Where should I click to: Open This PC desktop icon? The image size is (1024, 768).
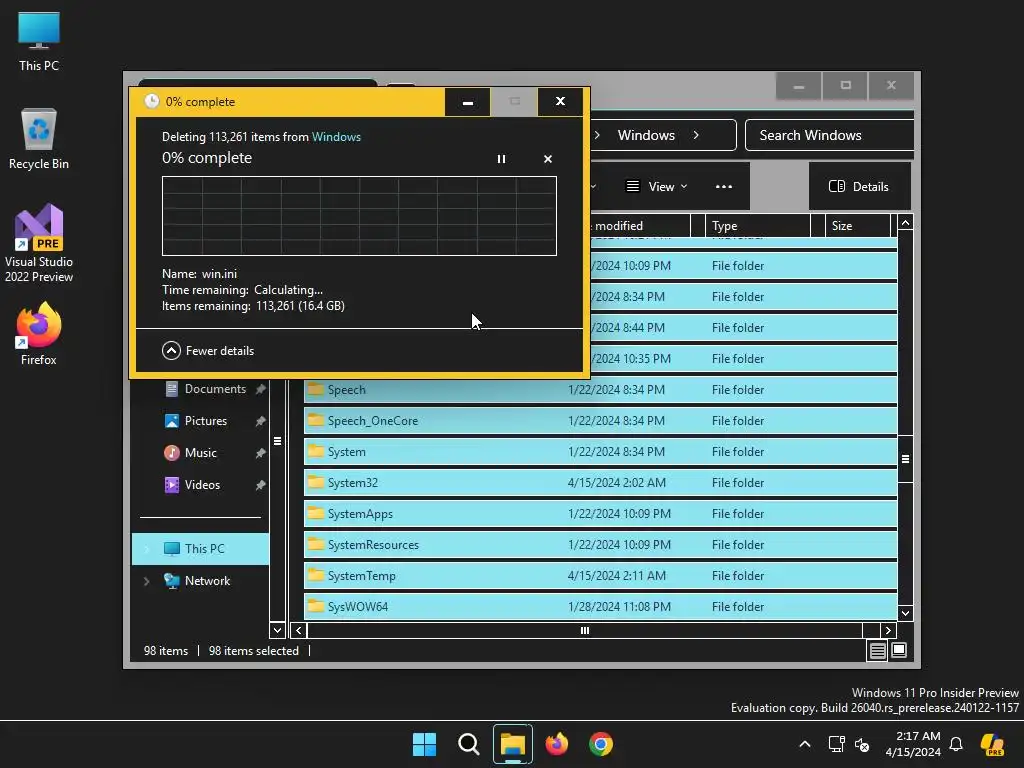click(x=39, y=40)
